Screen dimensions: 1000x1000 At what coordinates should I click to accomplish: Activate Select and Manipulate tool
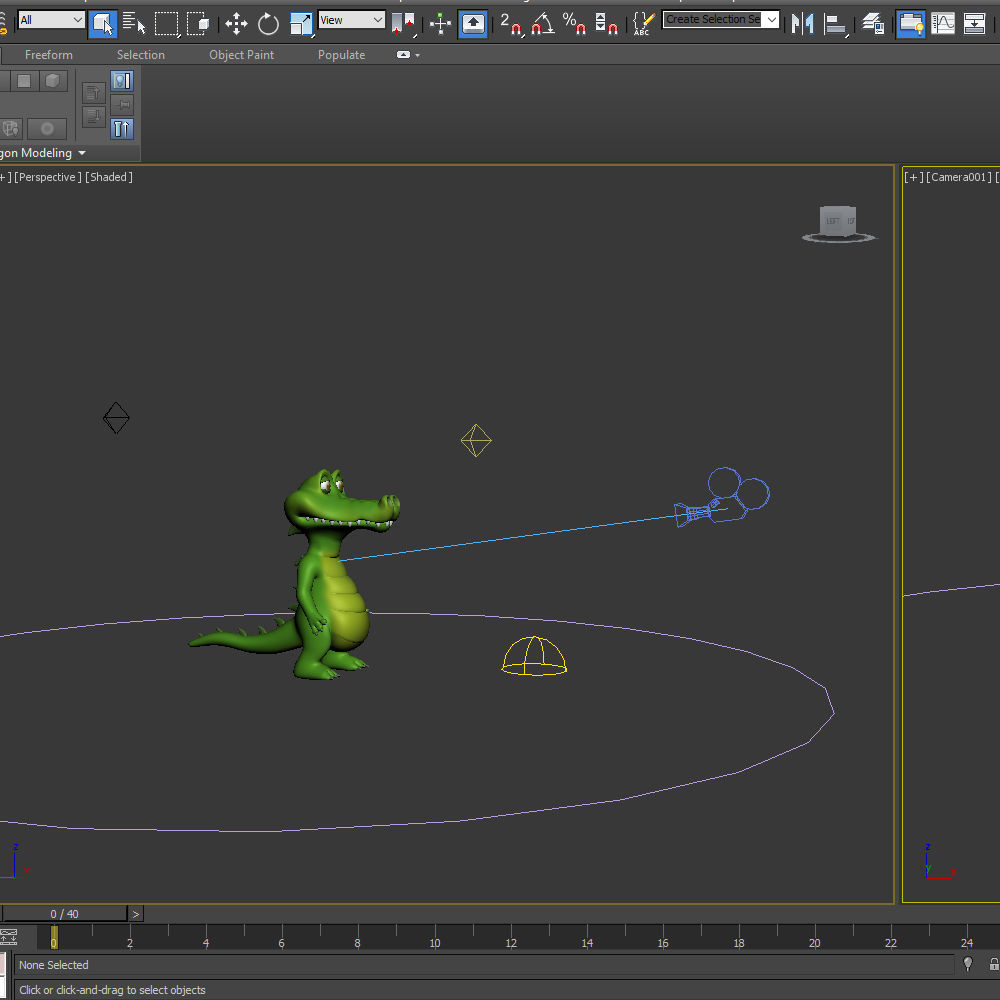440,24
